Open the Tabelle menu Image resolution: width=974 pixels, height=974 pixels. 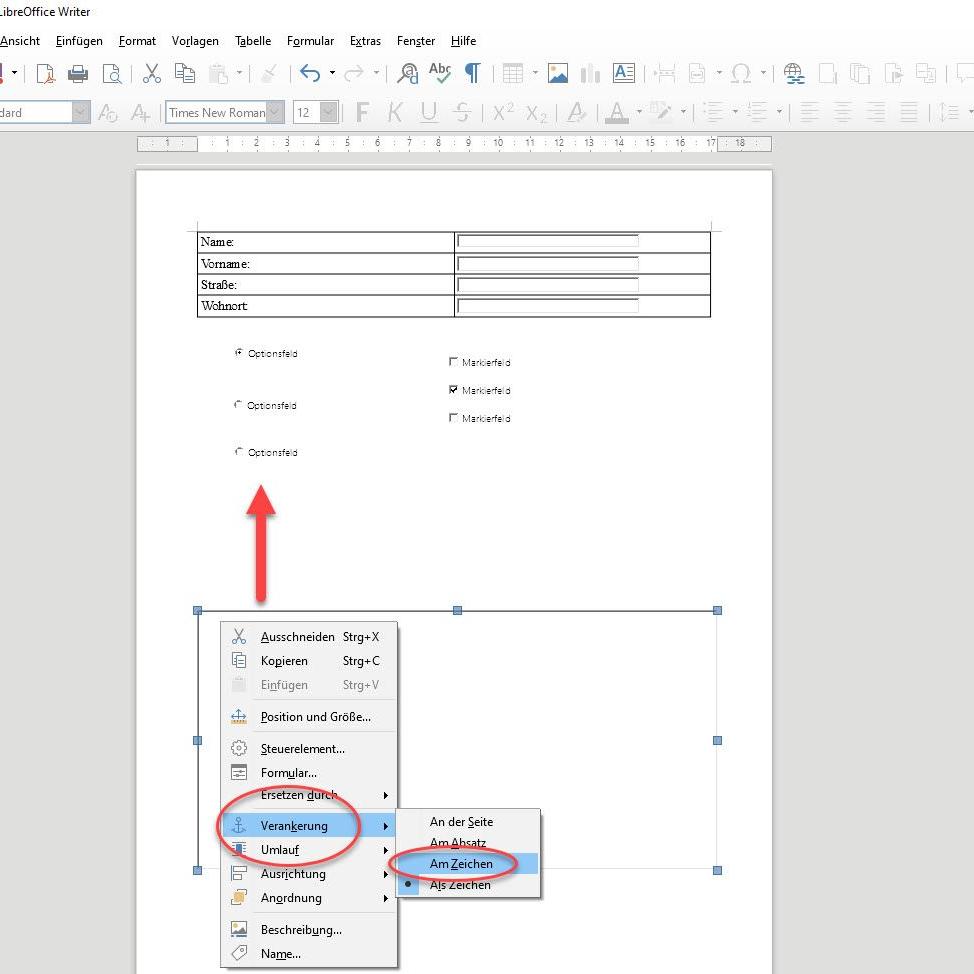click(253, 41)
